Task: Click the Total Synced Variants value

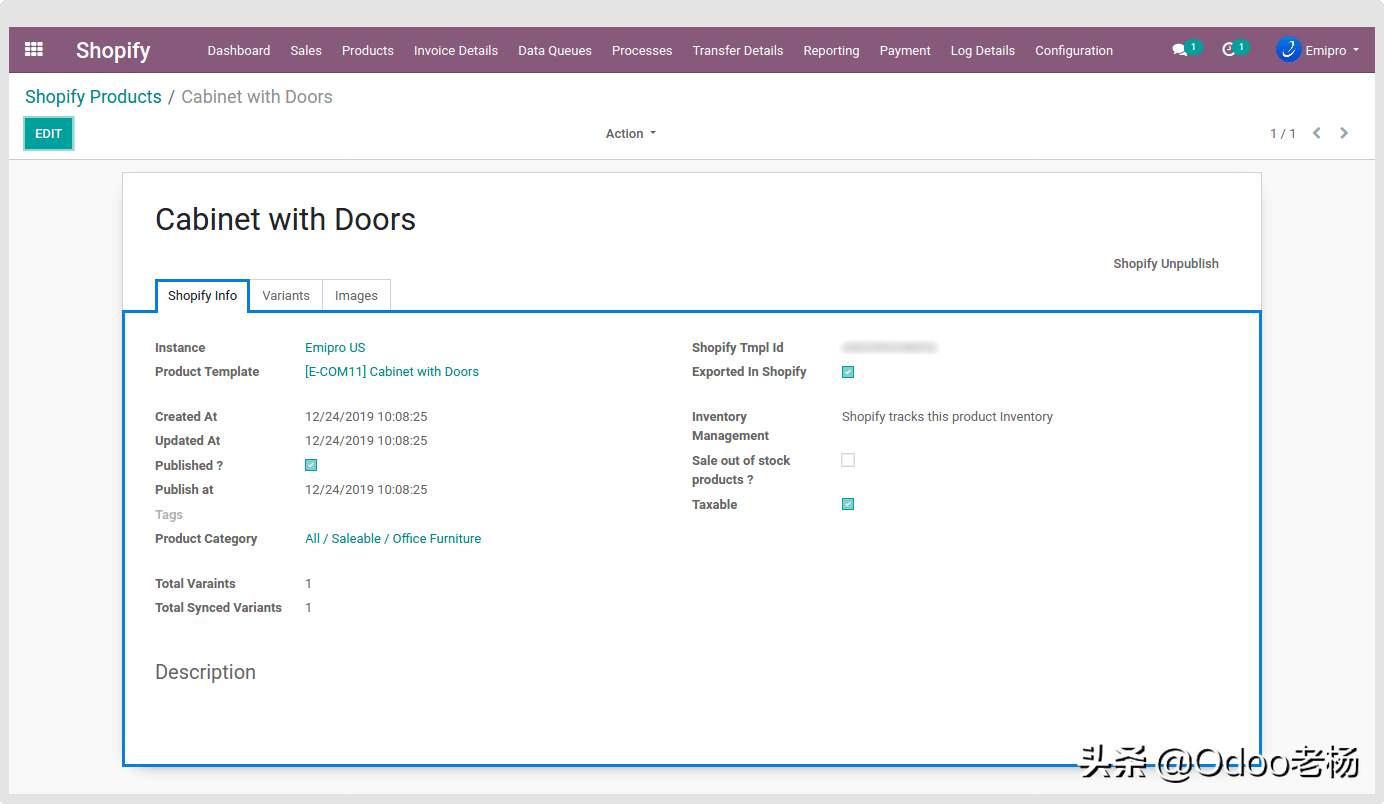Action: point(308,608)
